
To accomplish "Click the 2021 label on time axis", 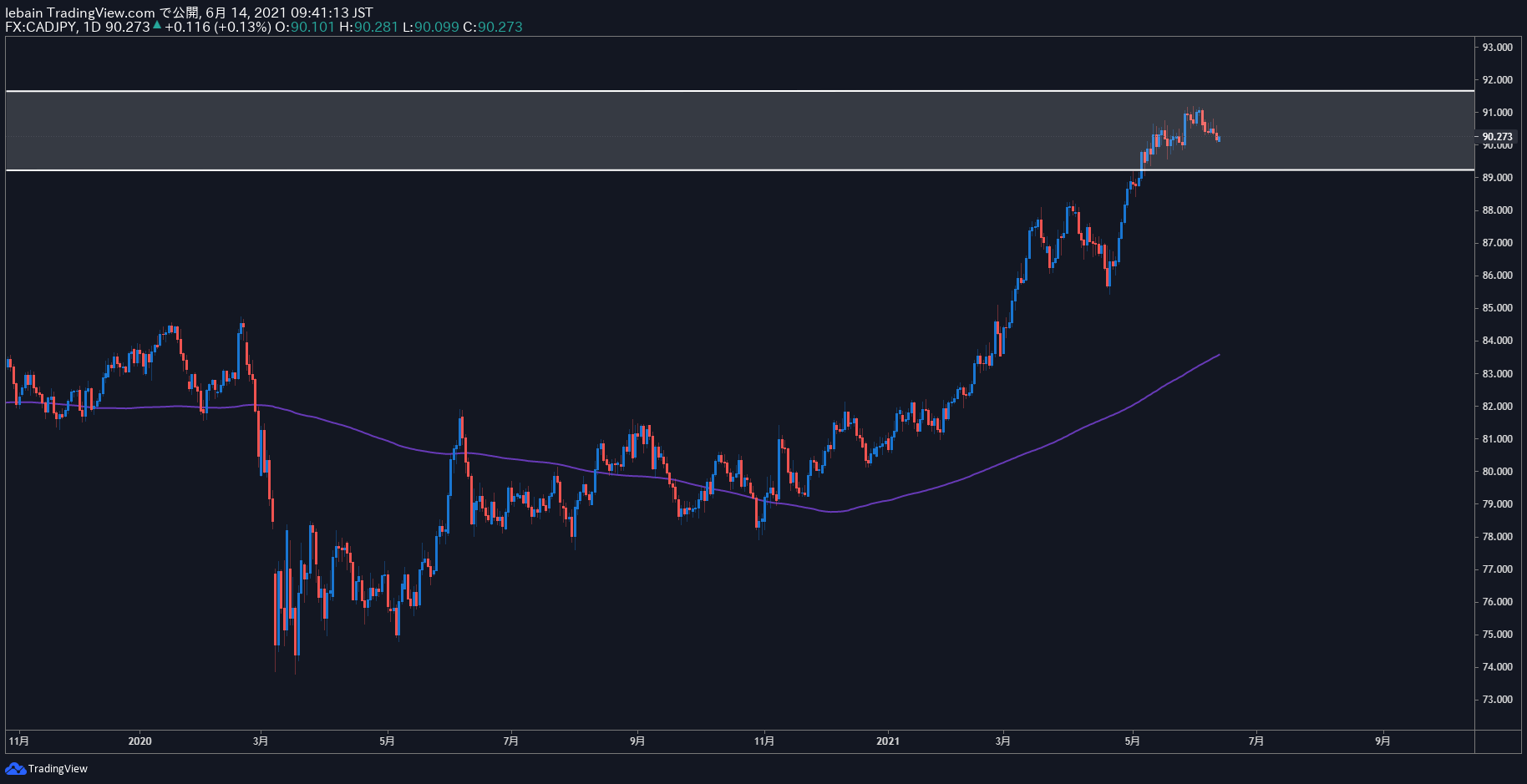I will (x=888, y=741).
